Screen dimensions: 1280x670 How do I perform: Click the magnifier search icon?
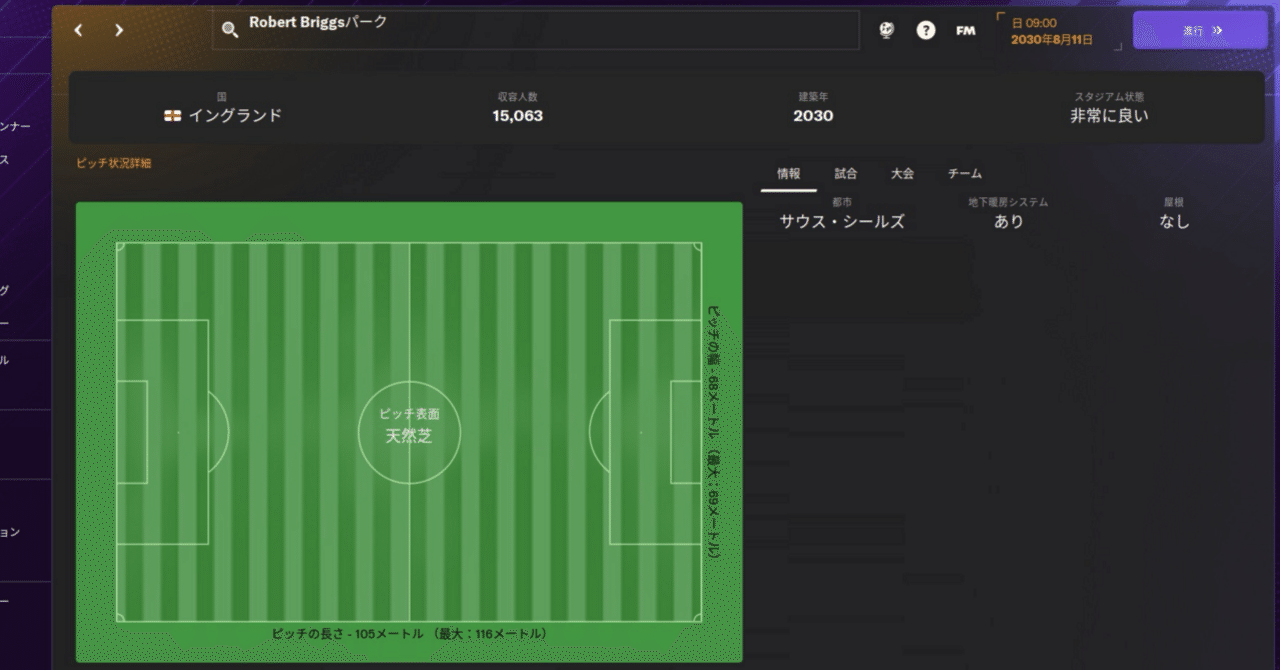(x=230, y=31)
